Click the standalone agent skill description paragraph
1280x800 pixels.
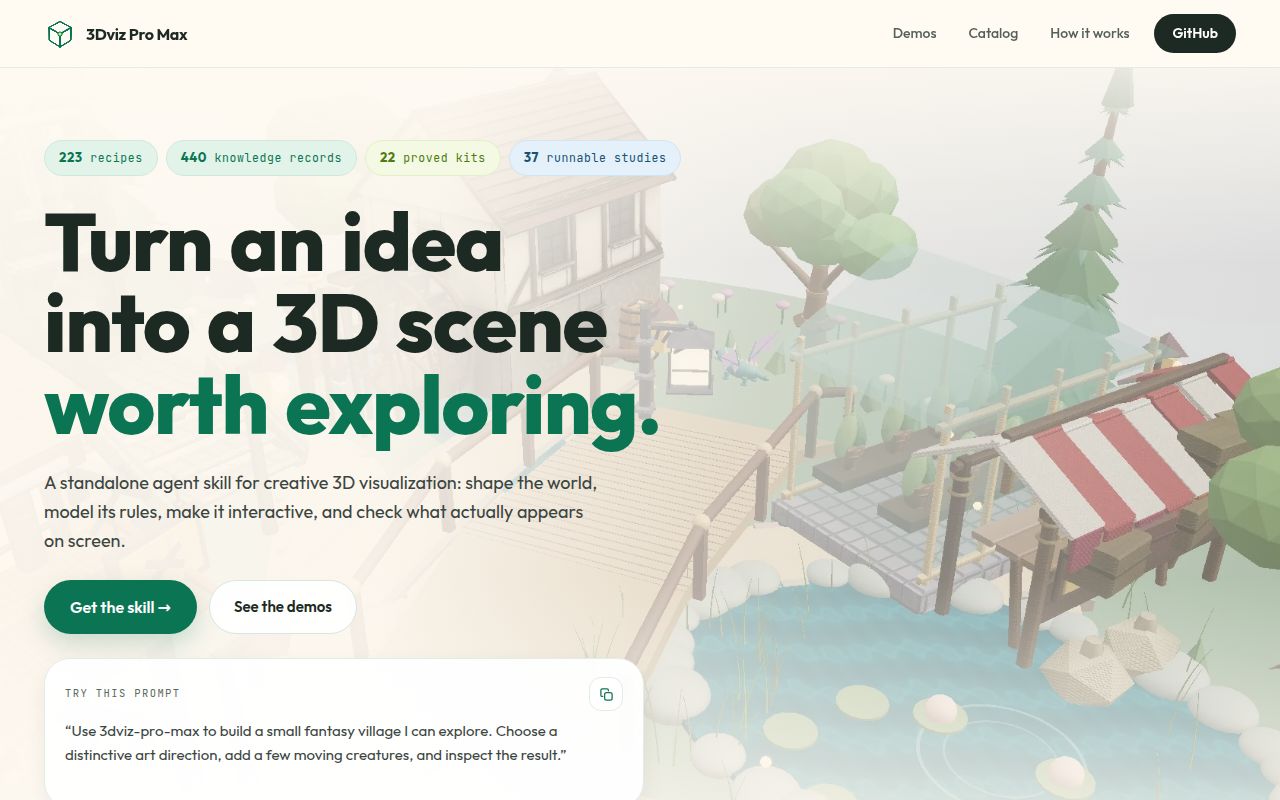pyautogui.click(x=320, y=512)
